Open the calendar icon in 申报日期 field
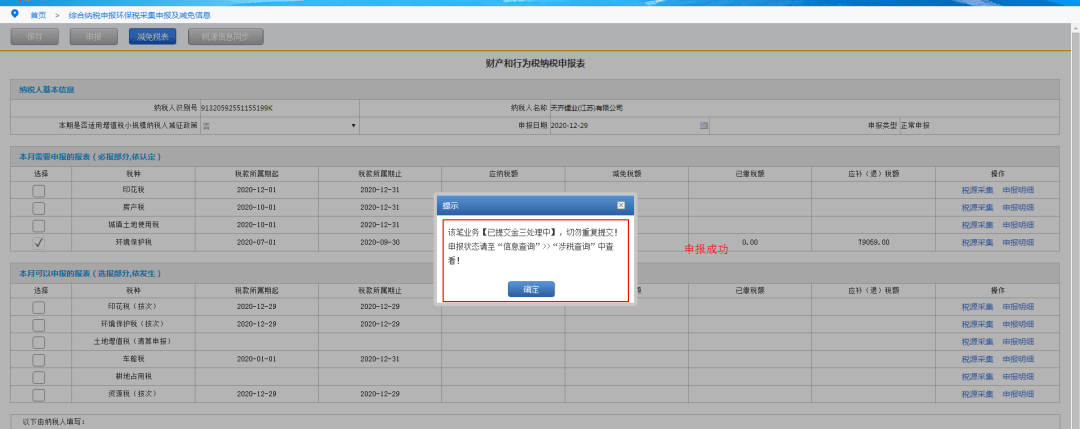Viewport: 1080px width, 429px height. point(703,126)
